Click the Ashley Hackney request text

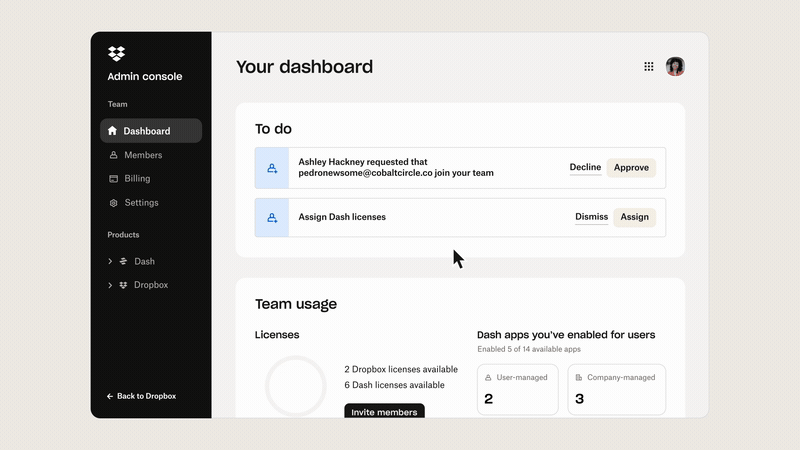tap(396, 167)
